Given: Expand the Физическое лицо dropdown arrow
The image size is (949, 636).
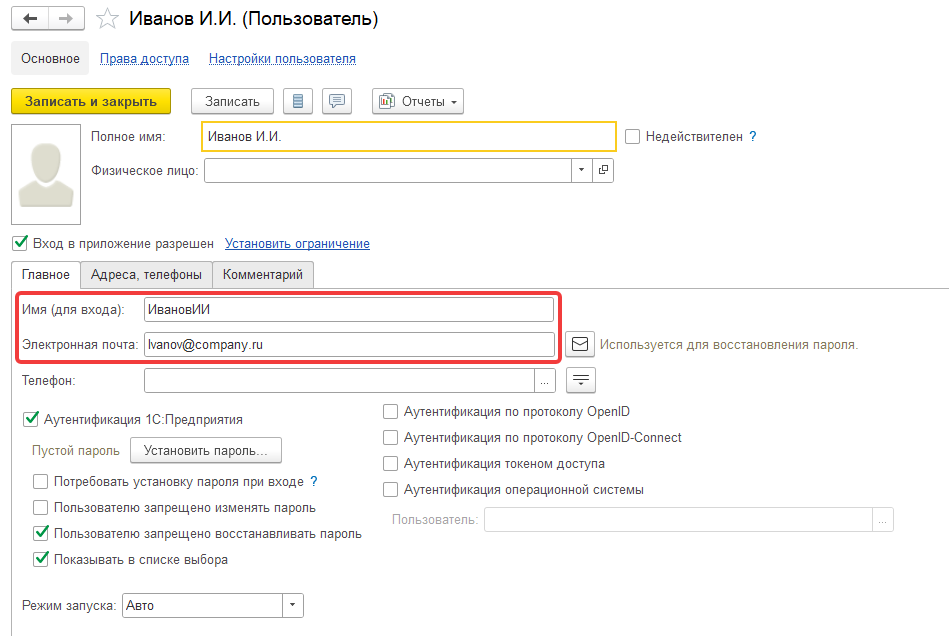Looking at the screenshot, I should (581, 170).
